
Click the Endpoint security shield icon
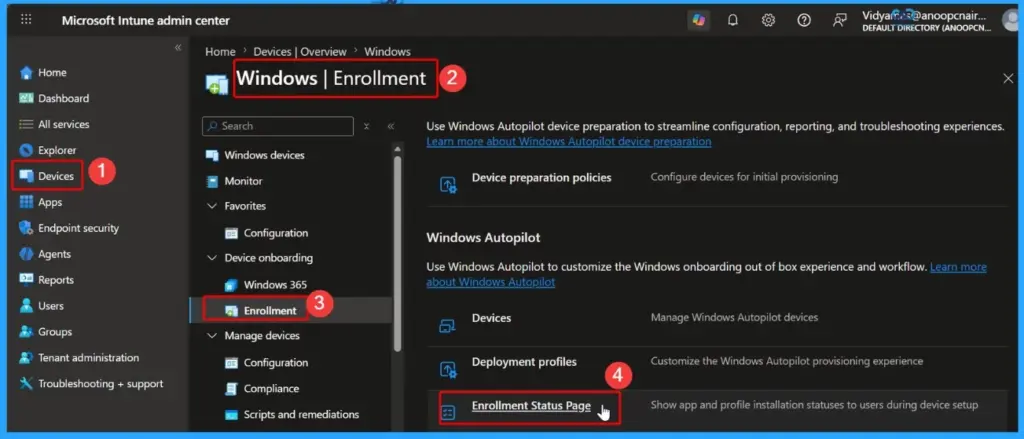26,228
